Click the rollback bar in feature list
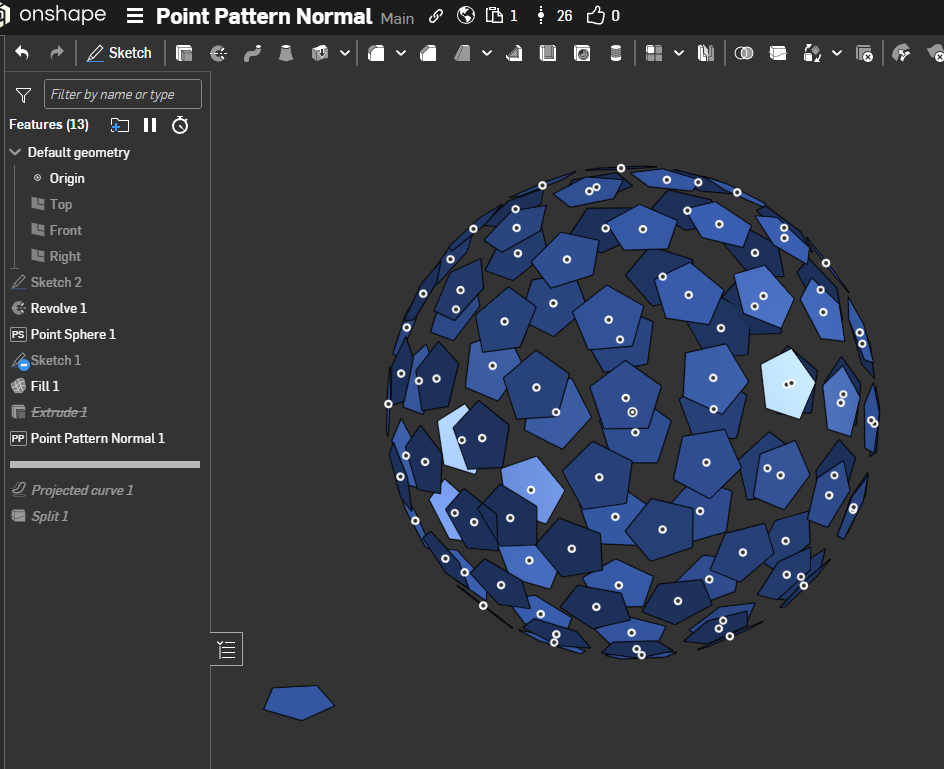Viewport: 944px width, 769px height. pos(105,464)
